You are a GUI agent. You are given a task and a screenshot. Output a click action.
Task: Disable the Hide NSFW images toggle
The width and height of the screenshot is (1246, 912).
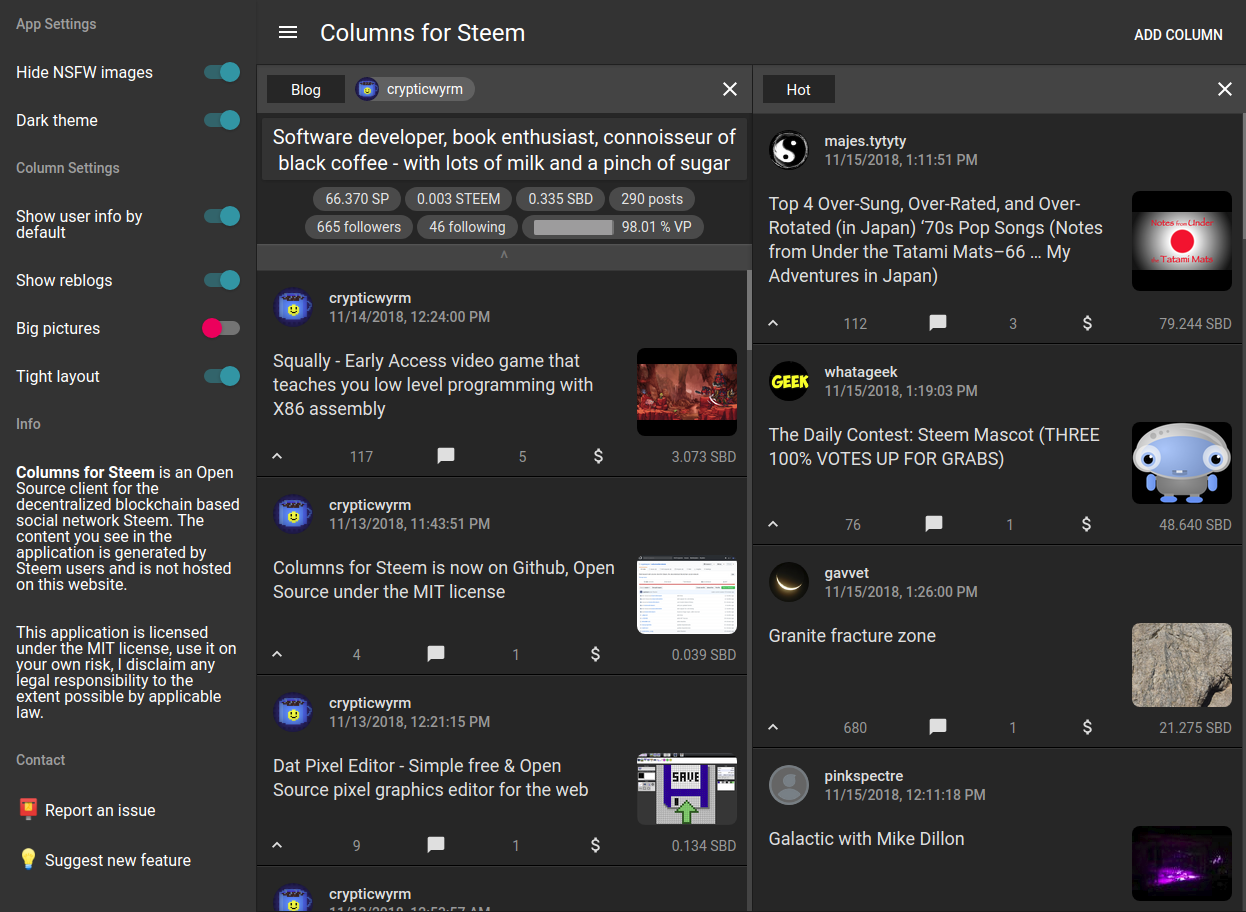tap(221, 72)
